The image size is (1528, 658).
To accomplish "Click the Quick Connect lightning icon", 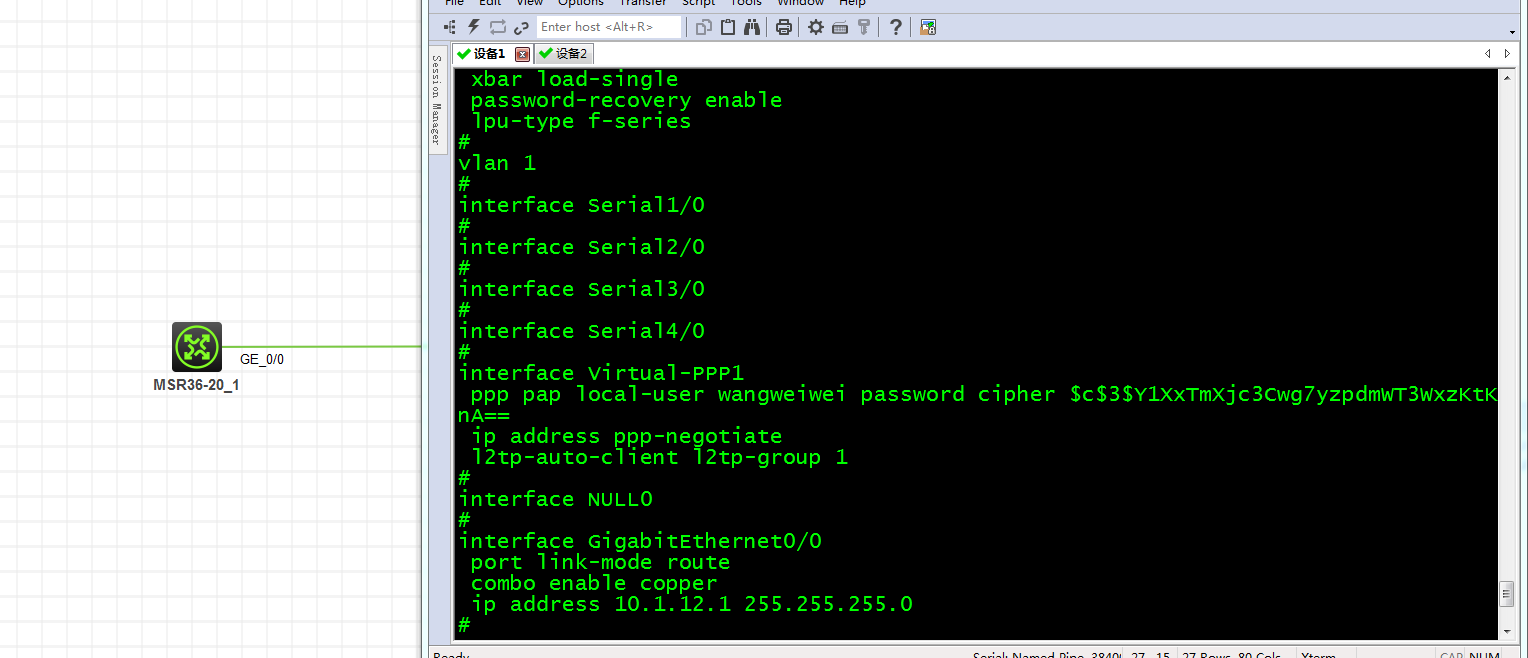I will (473, 27).
